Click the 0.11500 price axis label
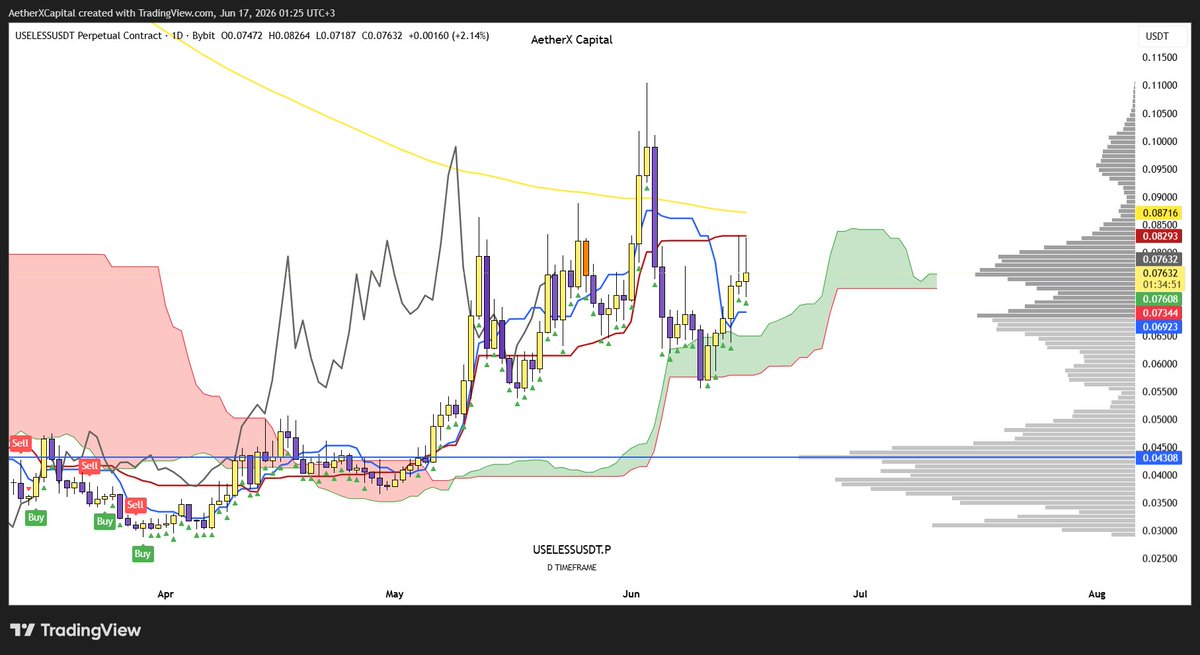This screenshot has width=1200, height=655. pos(1161,58)
